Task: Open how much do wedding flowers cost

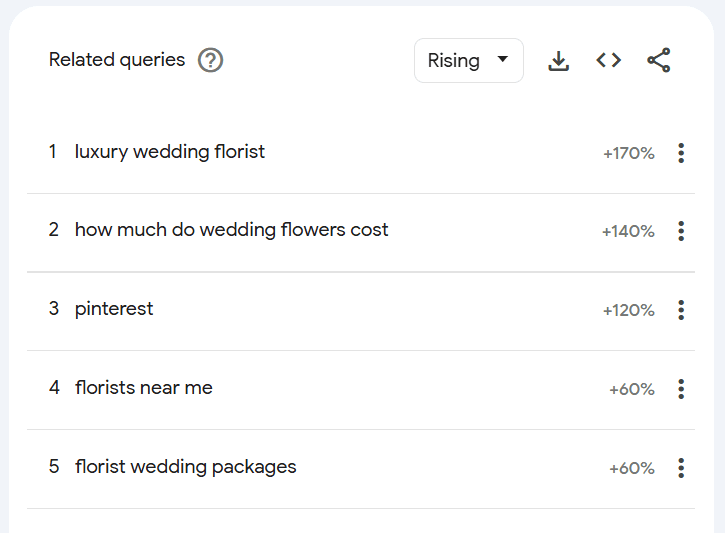Action: click(x=232, y=230)
